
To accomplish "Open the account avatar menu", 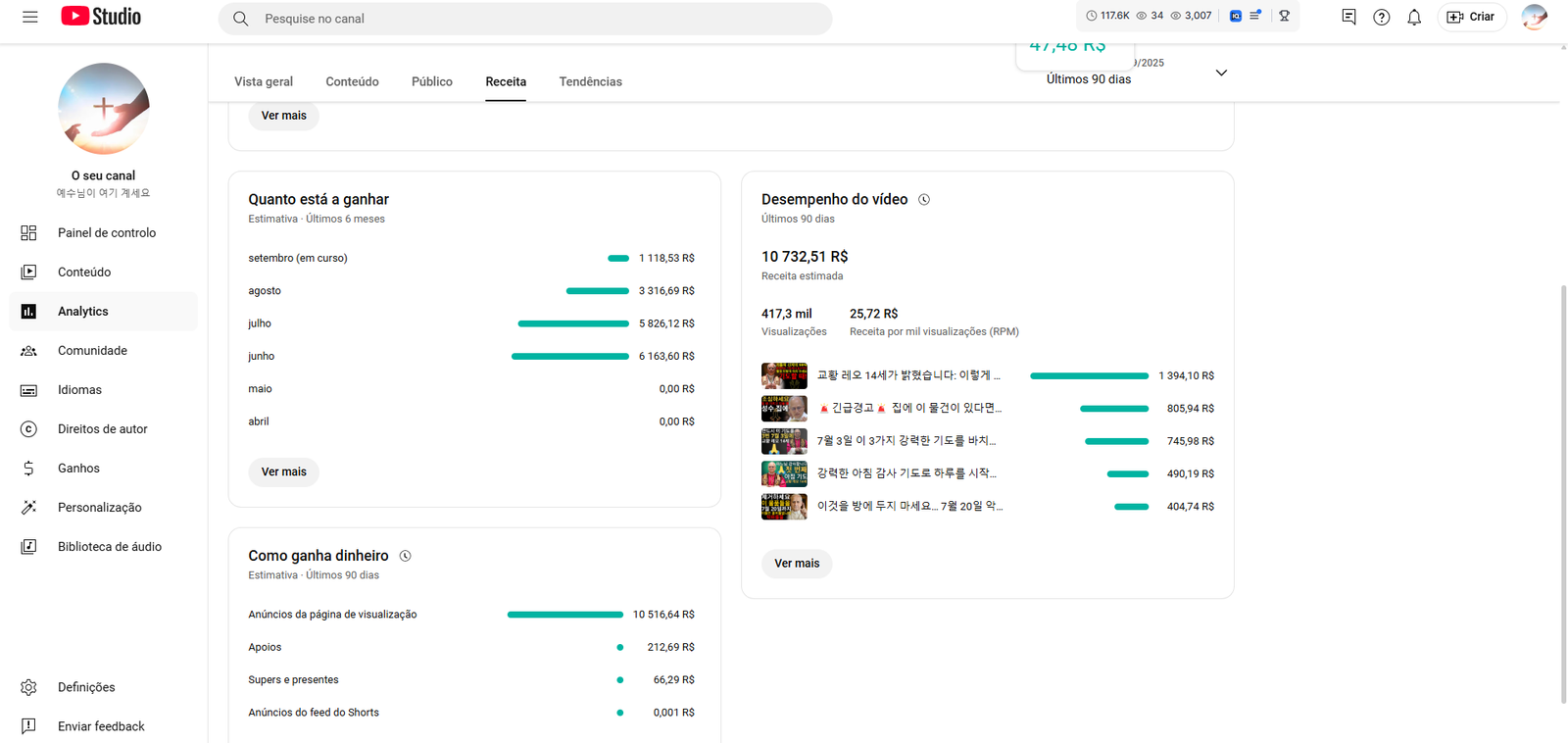I will point(1534,17).
